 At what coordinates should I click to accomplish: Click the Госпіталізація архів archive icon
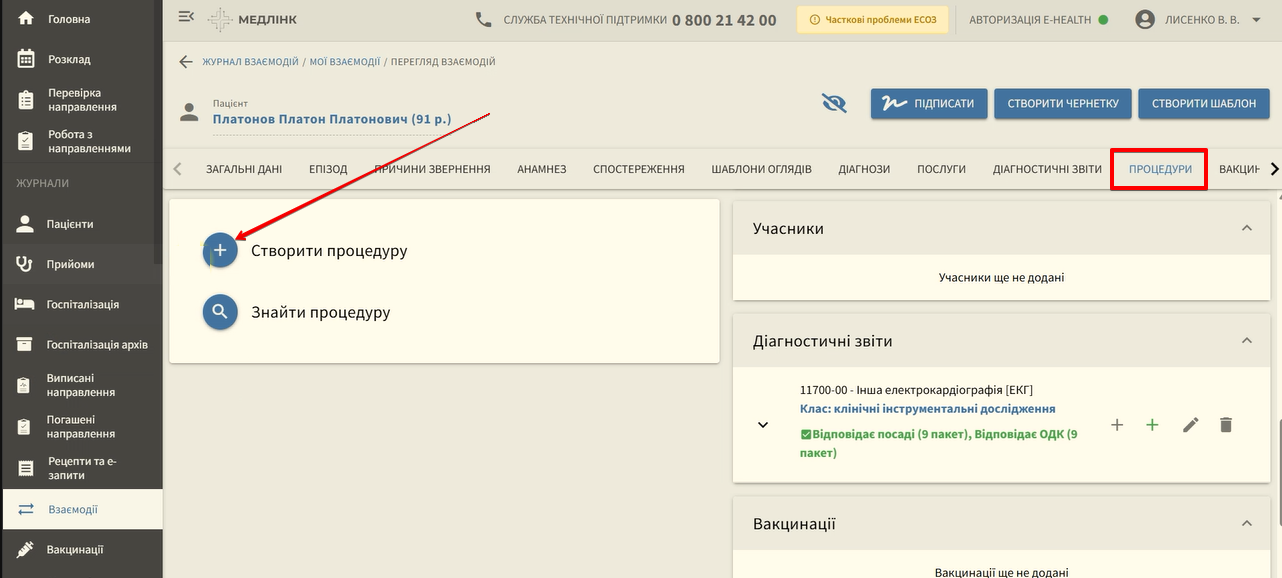[x=26, y=344]
